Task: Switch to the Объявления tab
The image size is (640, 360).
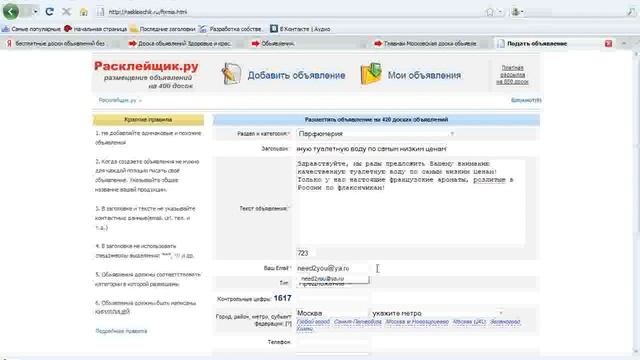Action: [308, 43]
